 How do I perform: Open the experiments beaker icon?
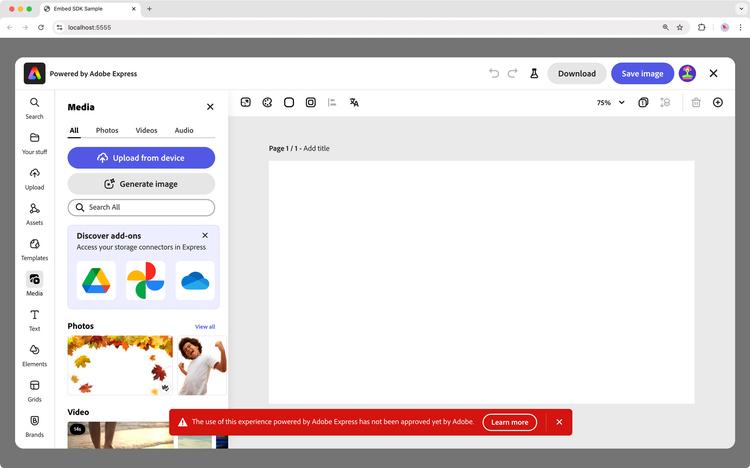click(x=534, y=73)
